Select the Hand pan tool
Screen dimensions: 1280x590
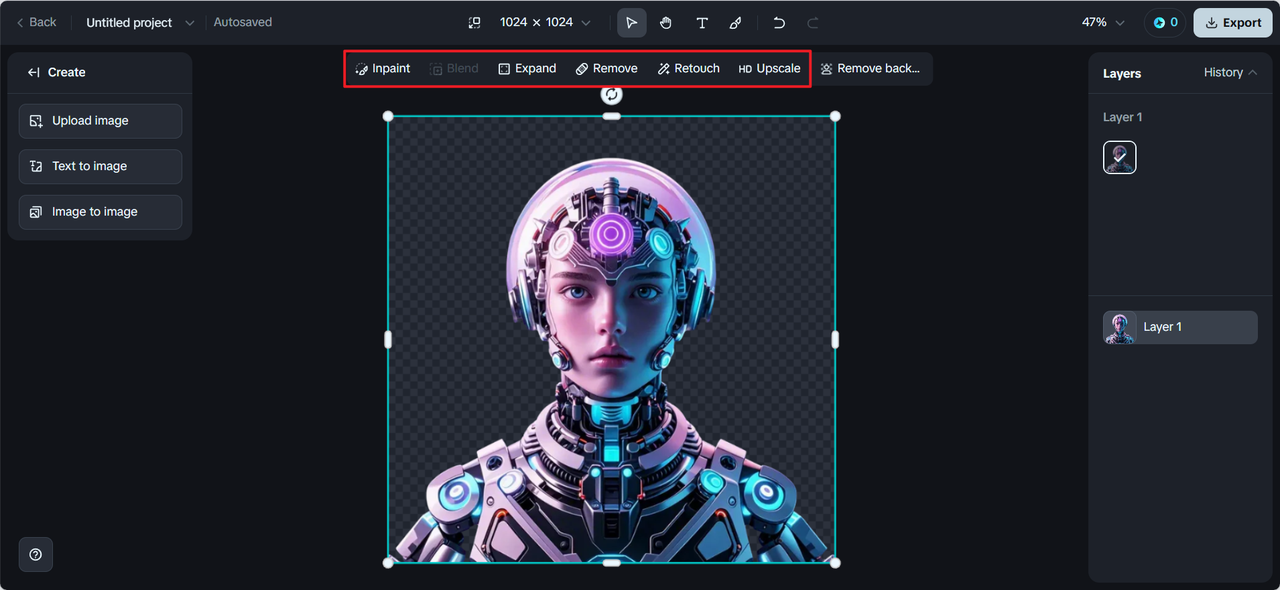(x=666, y=22)
